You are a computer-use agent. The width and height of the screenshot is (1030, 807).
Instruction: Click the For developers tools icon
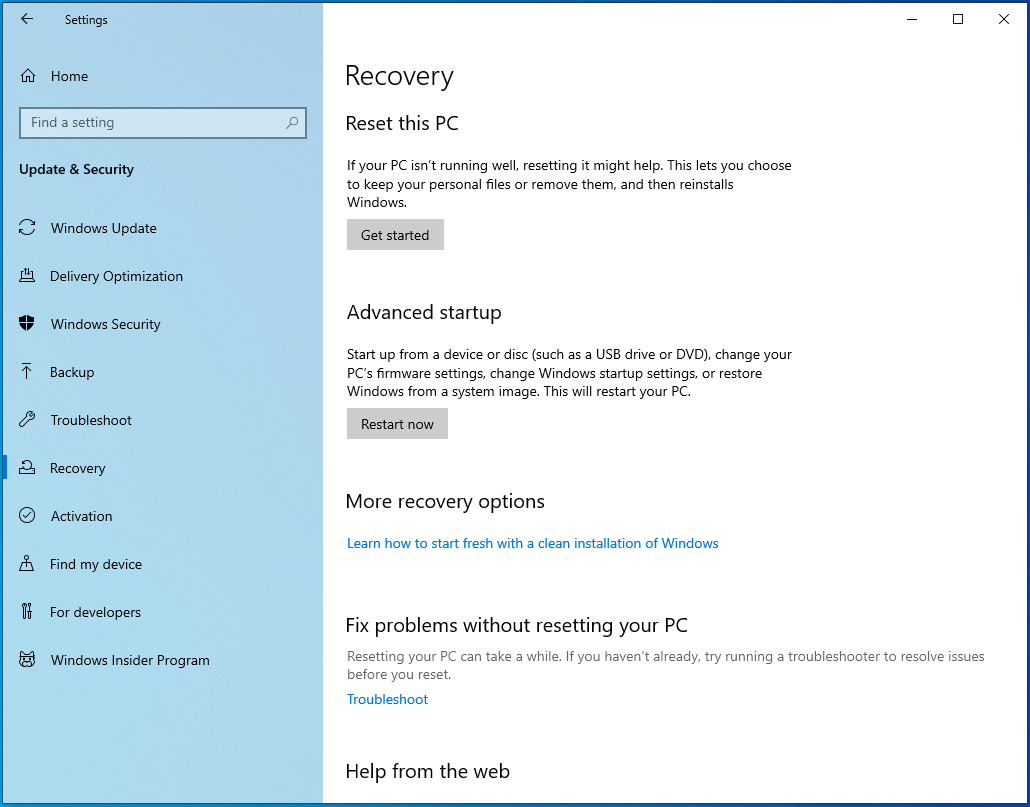pos(27,611)
